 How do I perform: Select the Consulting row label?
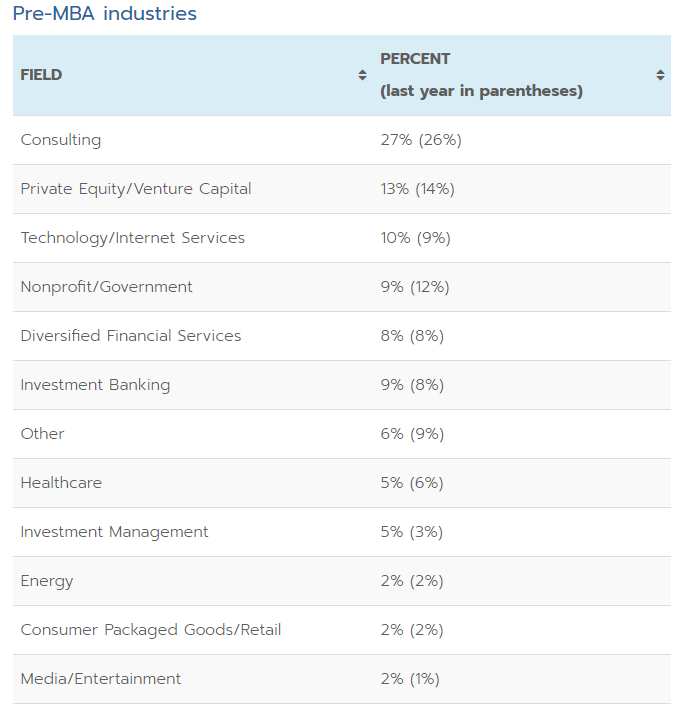coord(61,140)
